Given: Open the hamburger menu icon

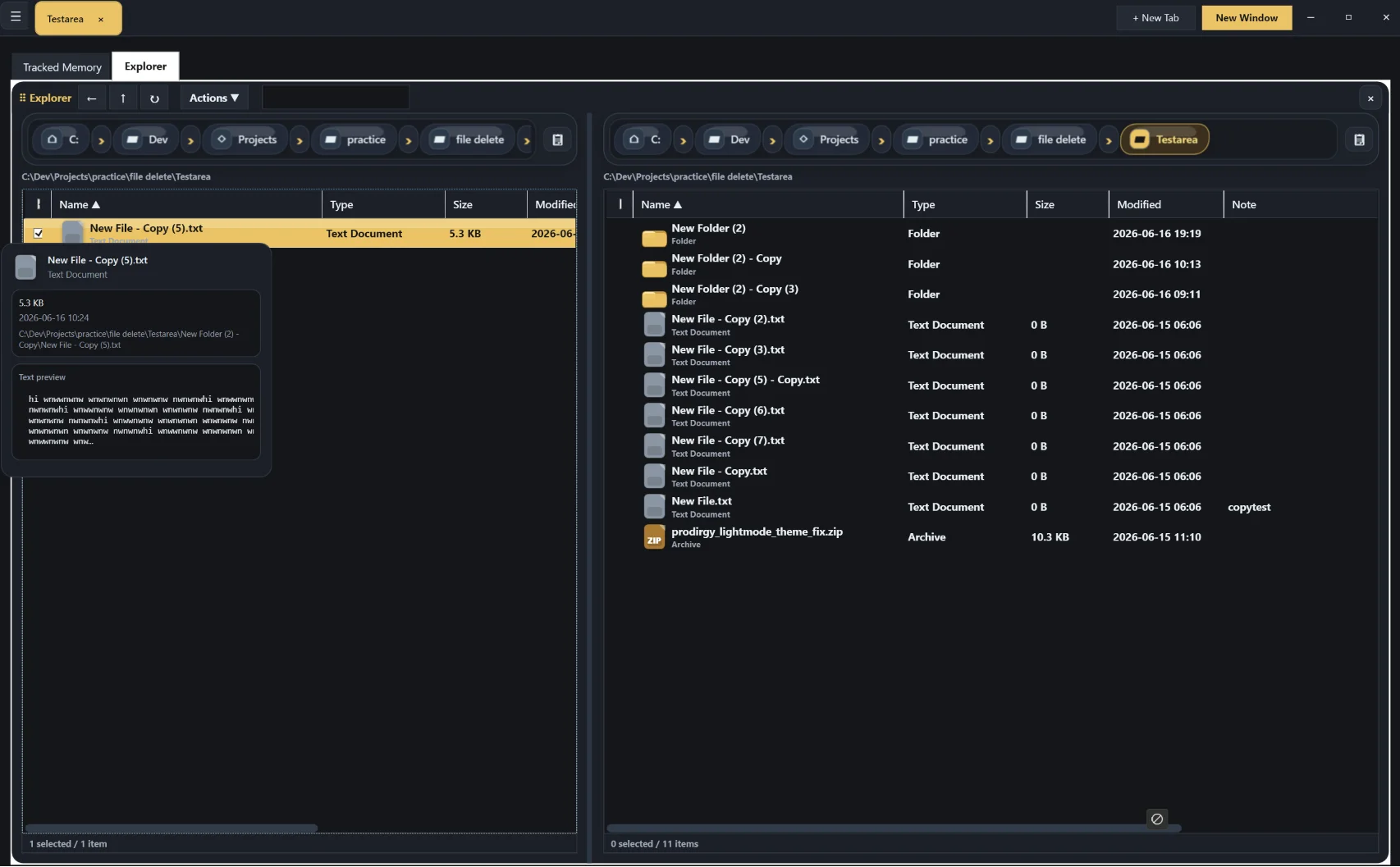Looking at the screenshot, I should coord(16,16).
